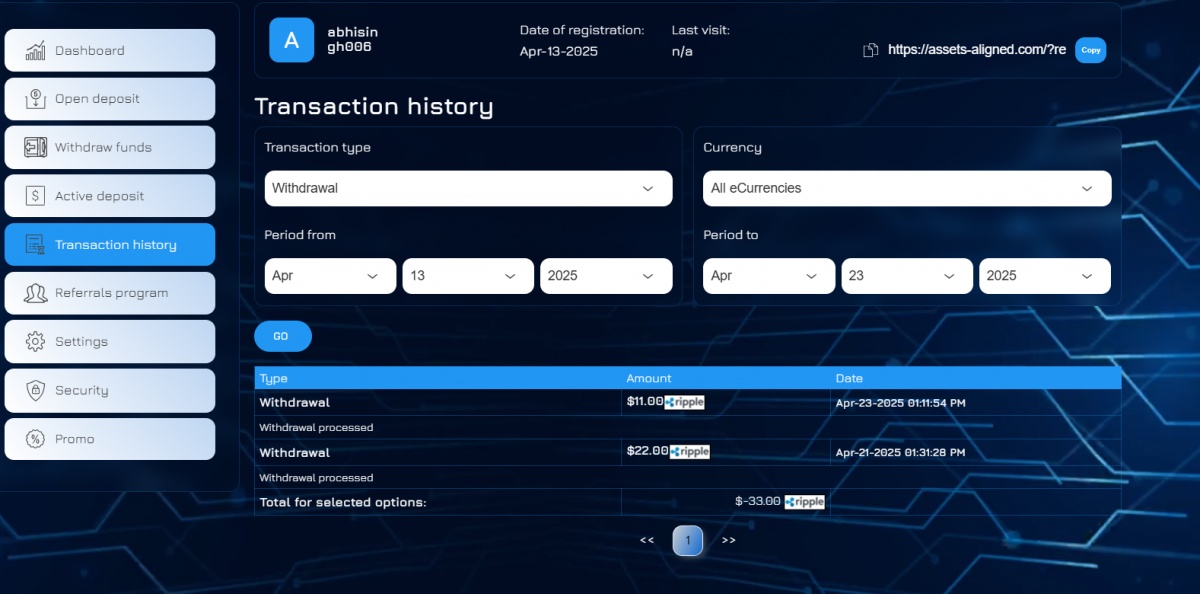This screenshot has width=1200, height=594.
Task: Click the Referrals program people icon
Action: pos(36,293)
